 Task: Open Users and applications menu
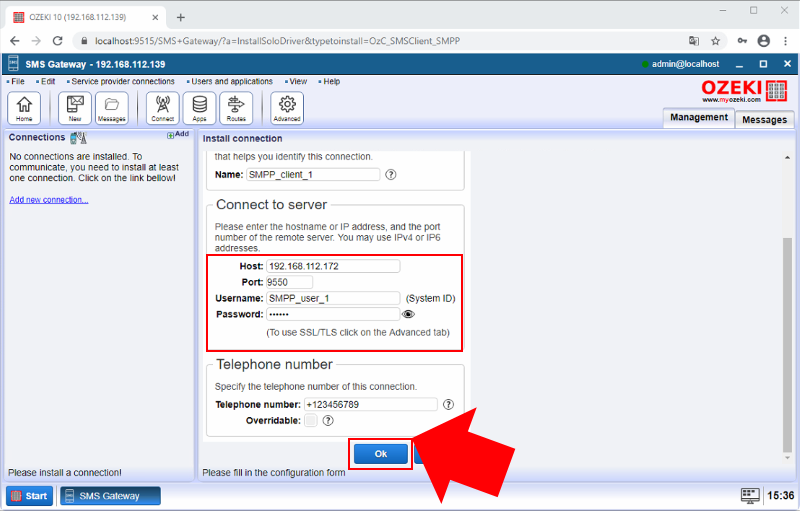click(x=230, y=82)
